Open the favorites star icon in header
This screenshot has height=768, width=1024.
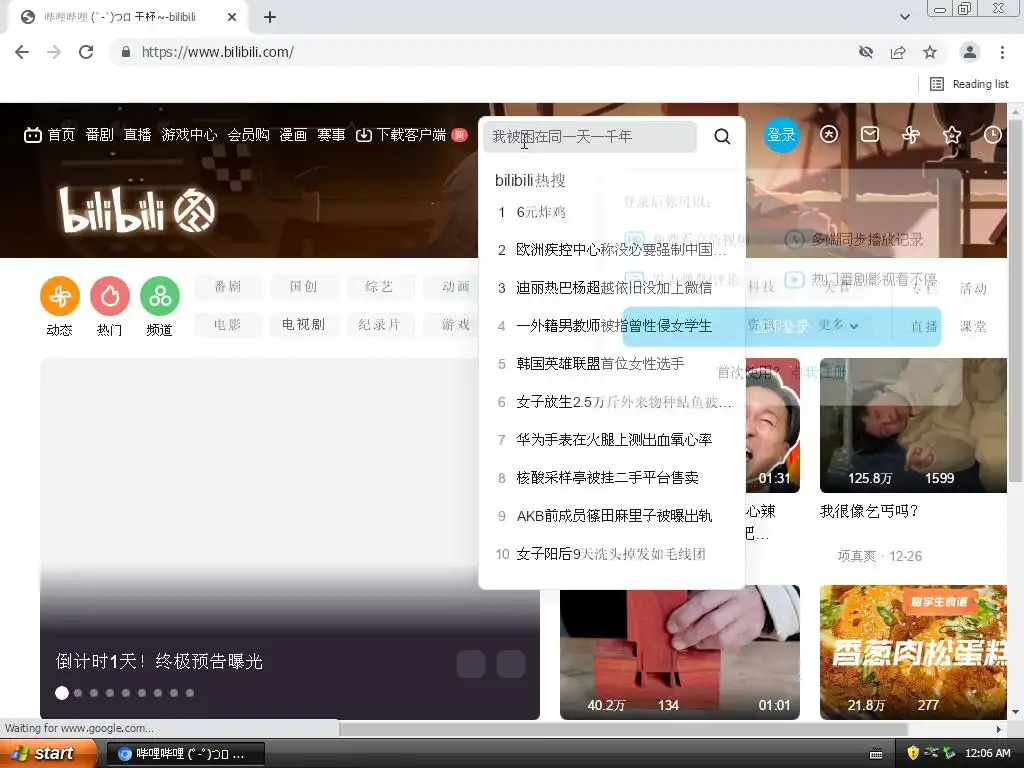click(952, 135)
